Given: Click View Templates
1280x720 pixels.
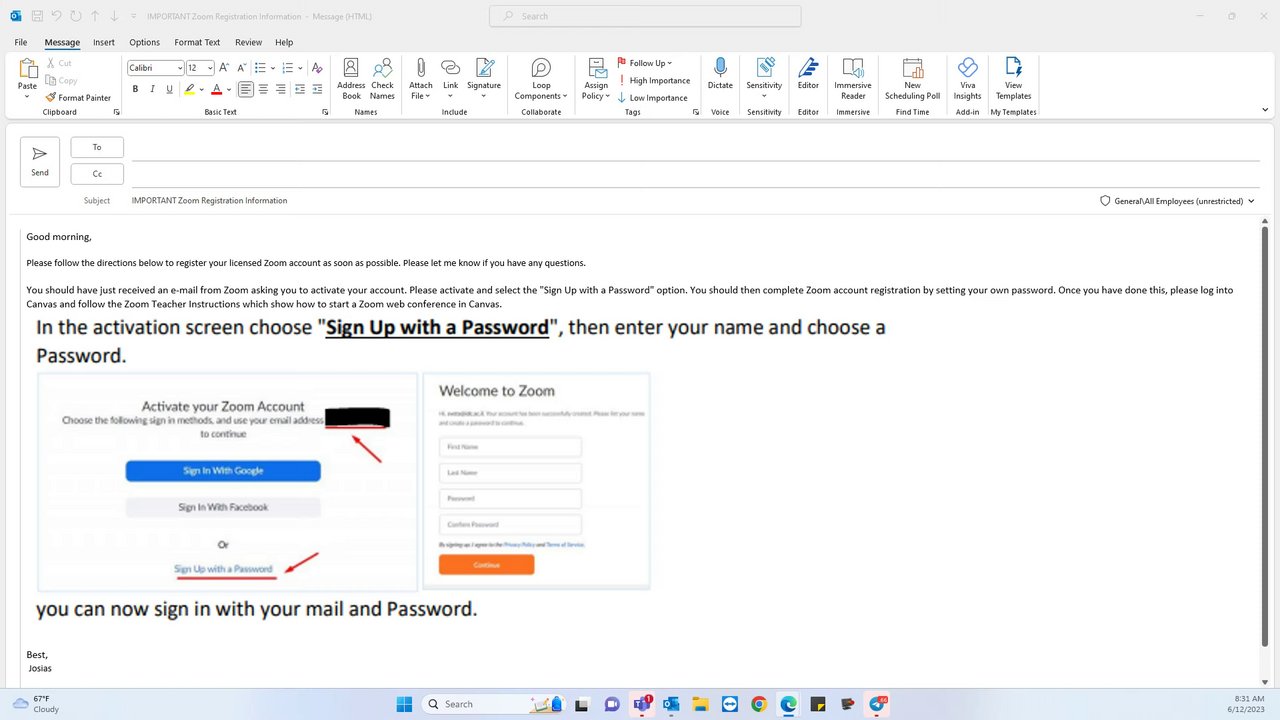Looking at the screenshot, I should (x=1013, y=79).
